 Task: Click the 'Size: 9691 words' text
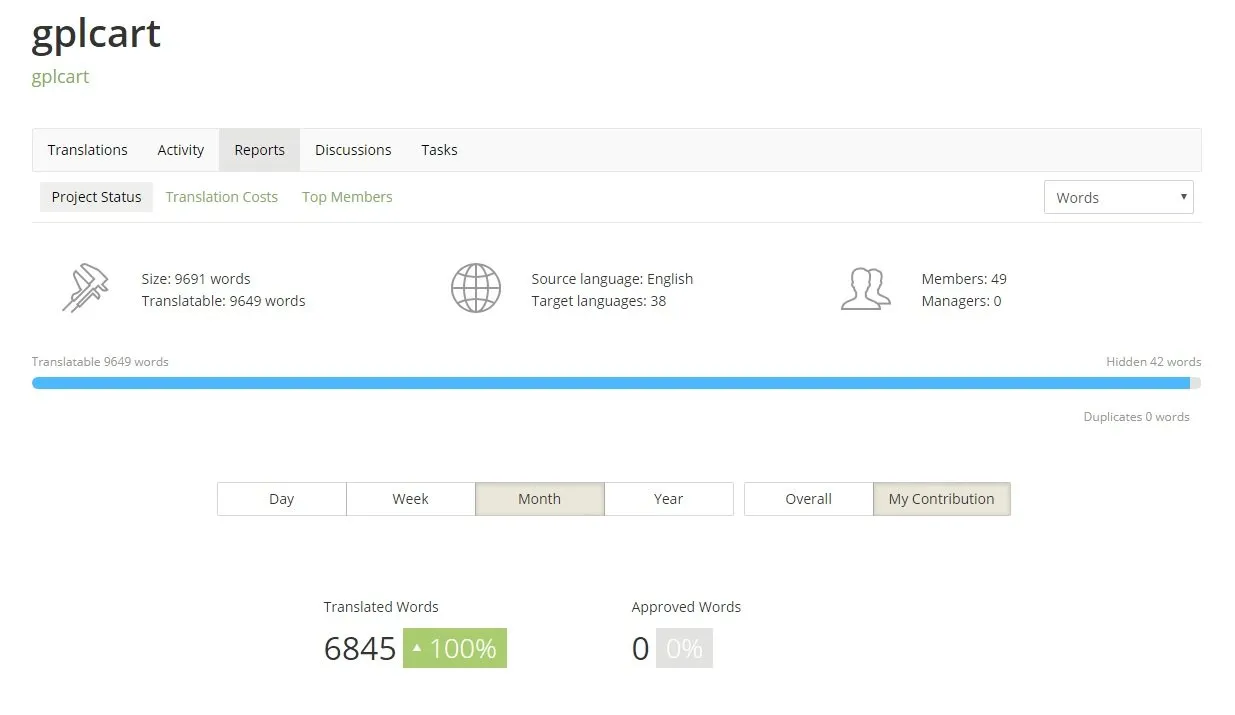click(196, 279)
